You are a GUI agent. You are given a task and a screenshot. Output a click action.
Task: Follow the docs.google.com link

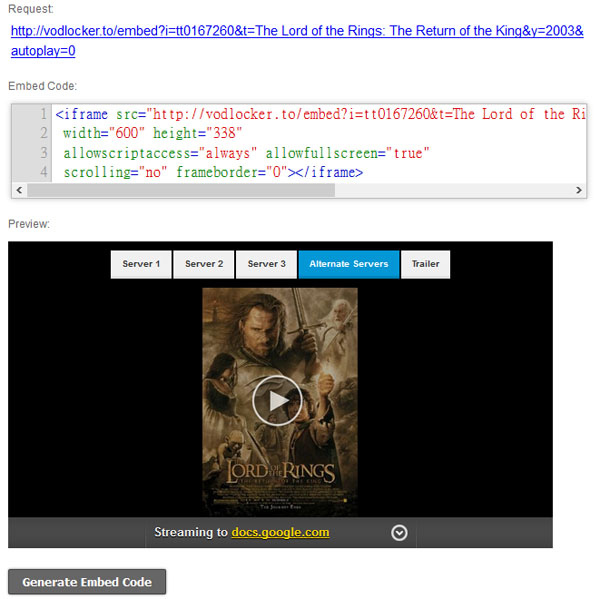pyautogui.click(x=280, y=532)
